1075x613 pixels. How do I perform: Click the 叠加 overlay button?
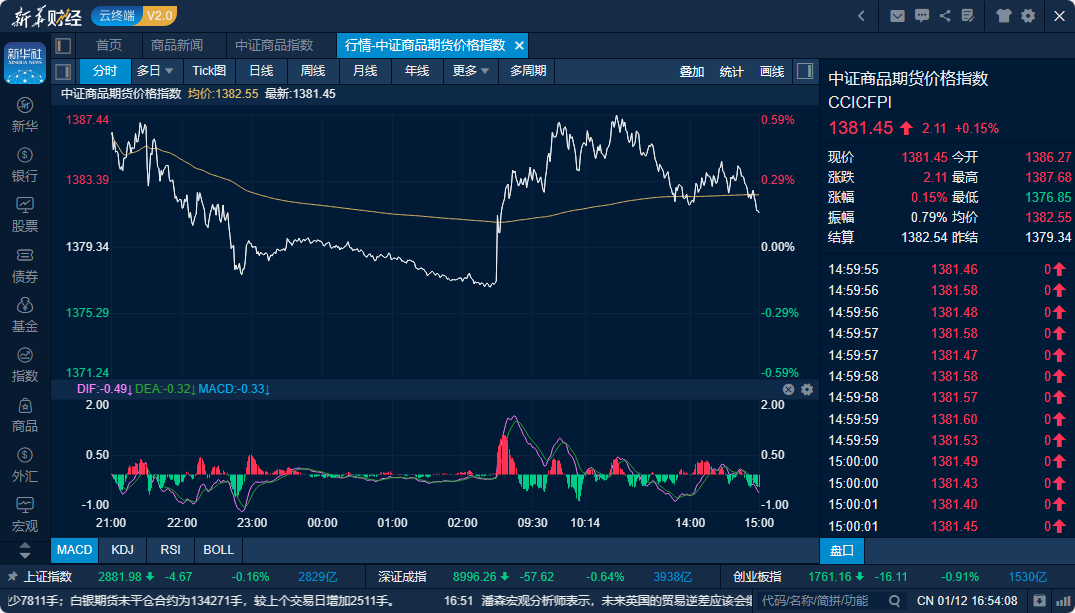pyautogui.click(x=692, y=71)
